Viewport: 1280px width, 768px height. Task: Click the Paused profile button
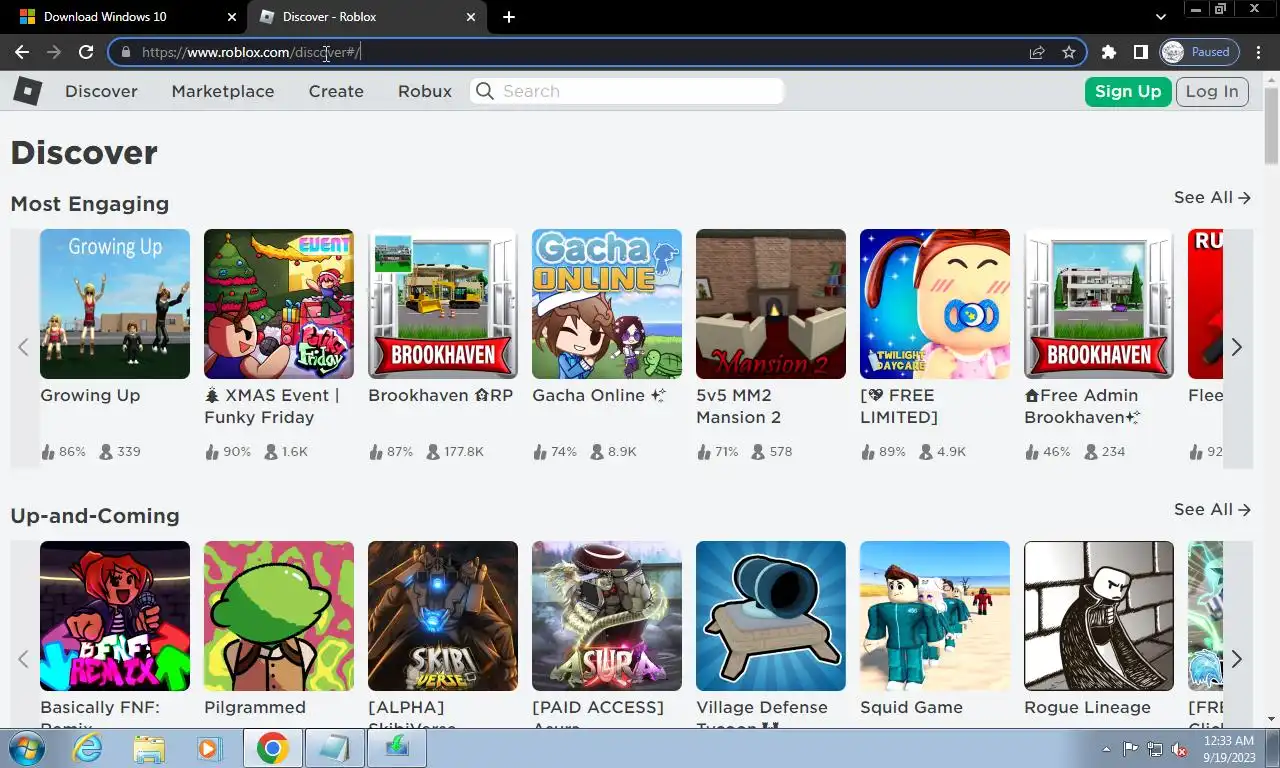click(1199, 52)
